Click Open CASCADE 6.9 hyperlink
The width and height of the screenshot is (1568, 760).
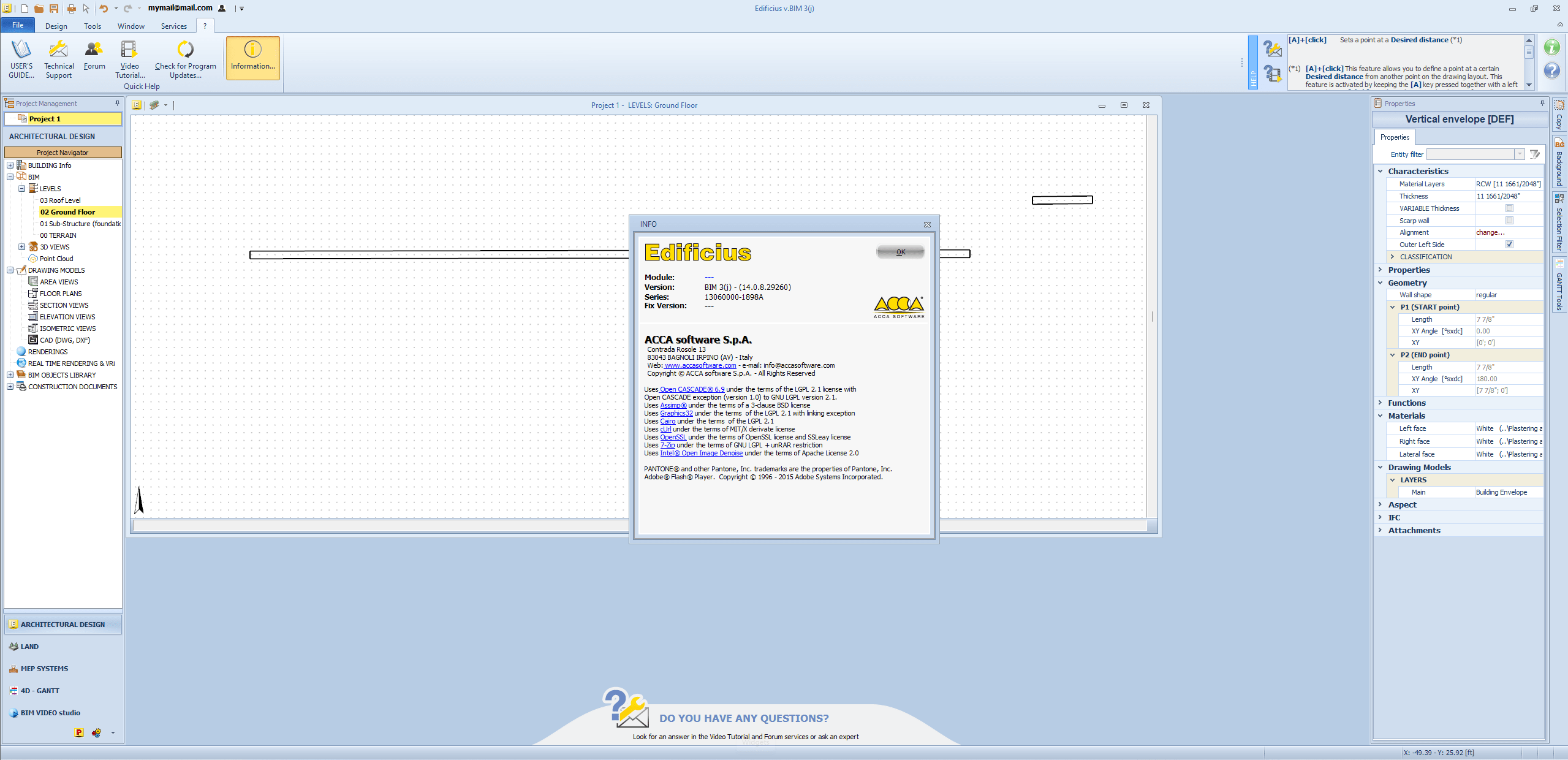point(691,389)
